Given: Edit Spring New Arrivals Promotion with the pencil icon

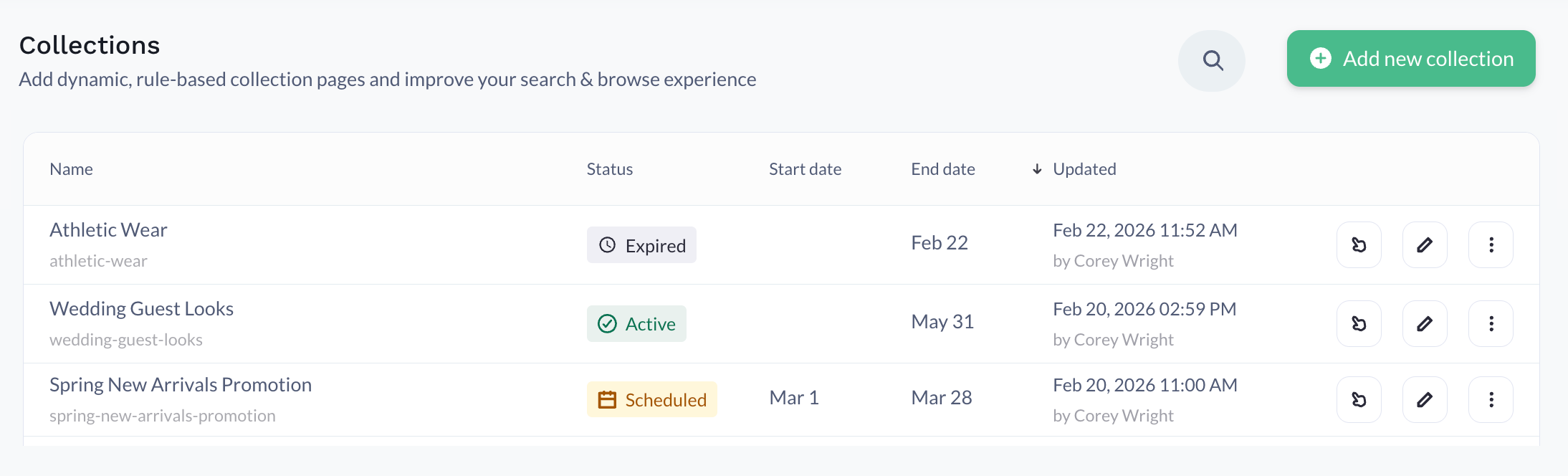Looking at the screenshot, I should pos(1425,400).
